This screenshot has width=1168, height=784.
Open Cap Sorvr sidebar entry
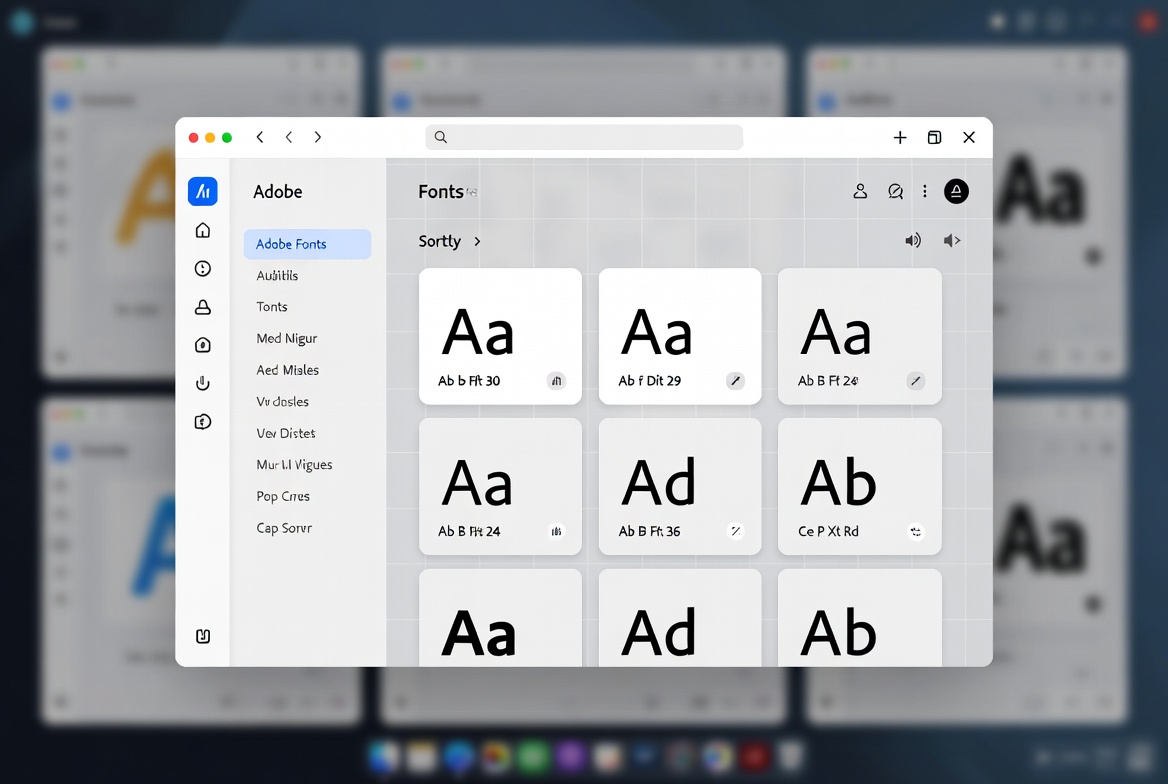click(284, 528)
